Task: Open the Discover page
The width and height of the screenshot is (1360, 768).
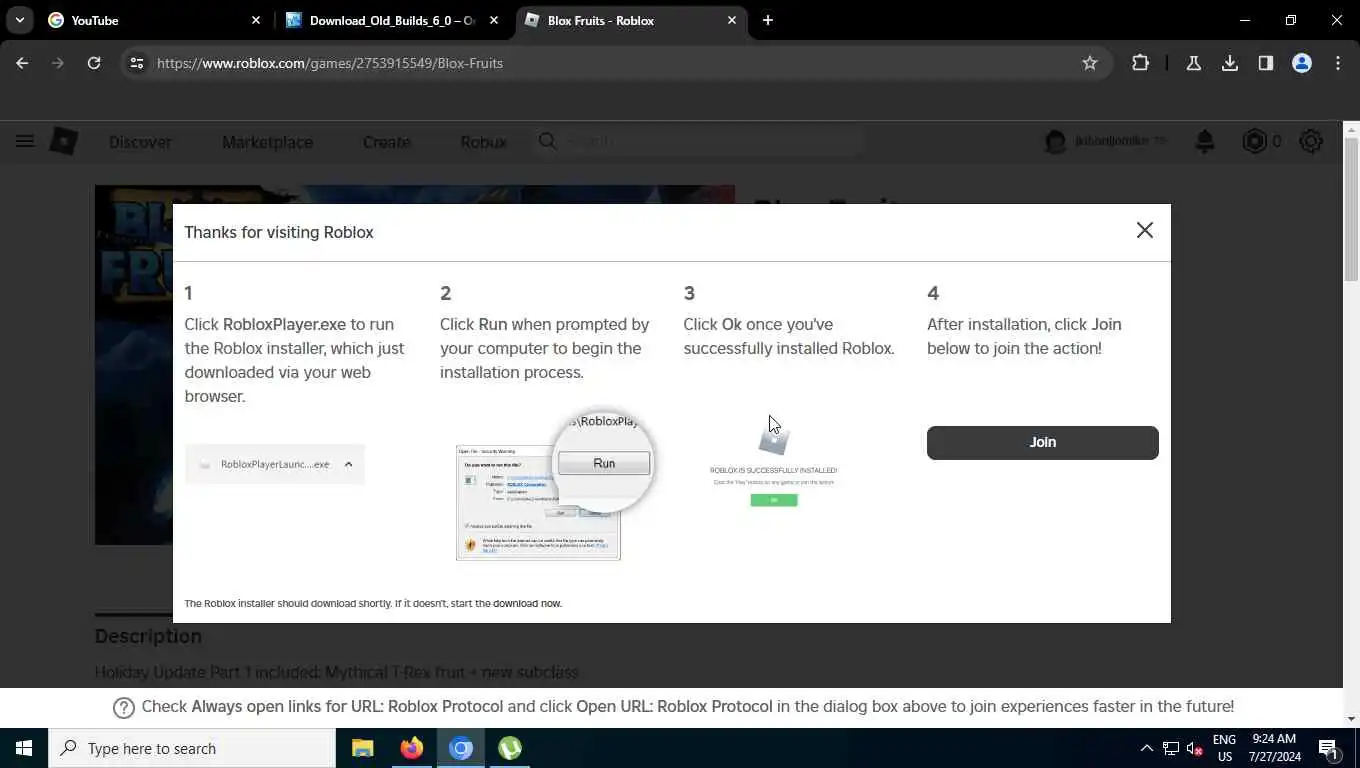Action: 140,142
